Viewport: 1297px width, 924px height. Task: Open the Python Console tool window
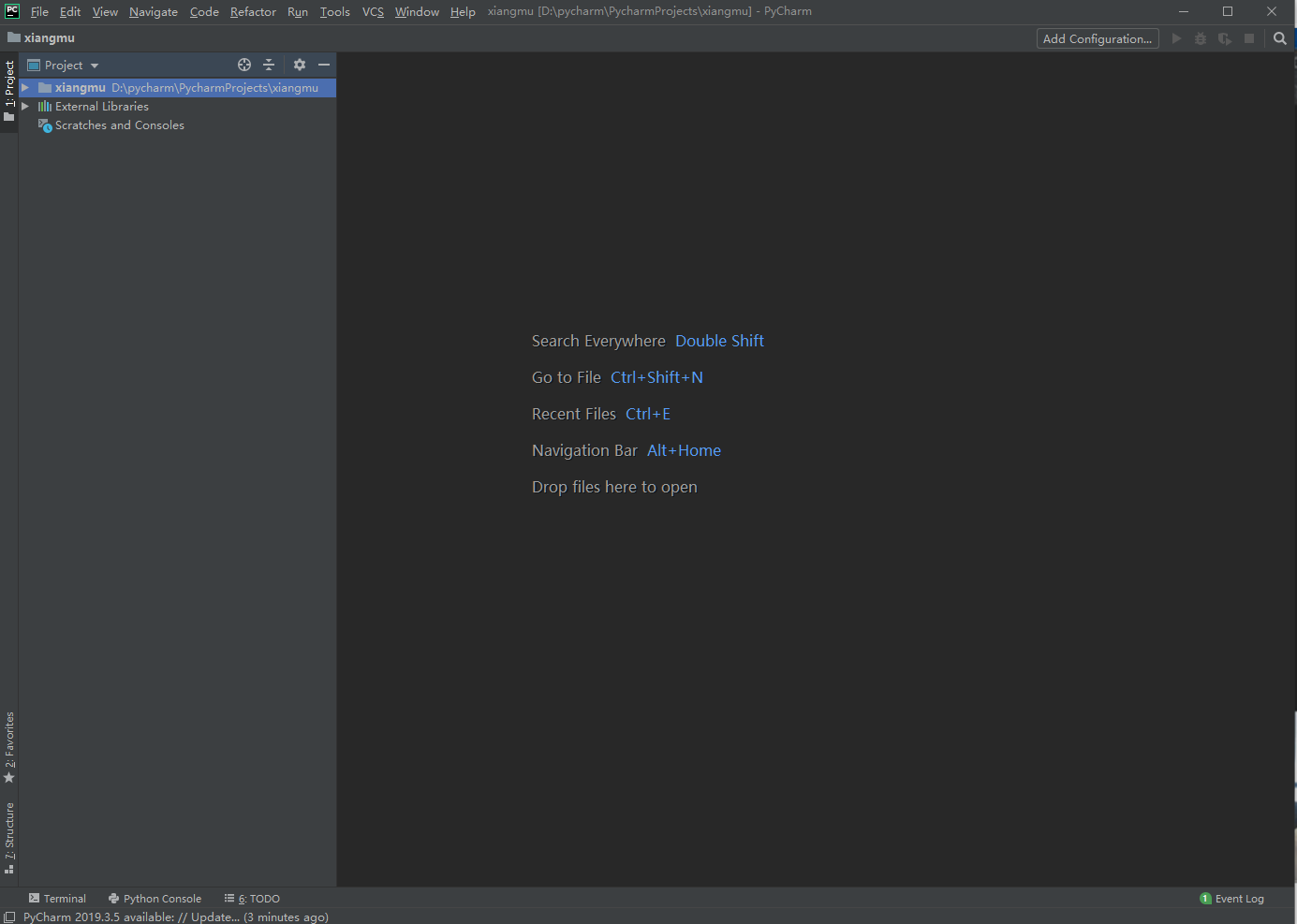coord(155,899)
